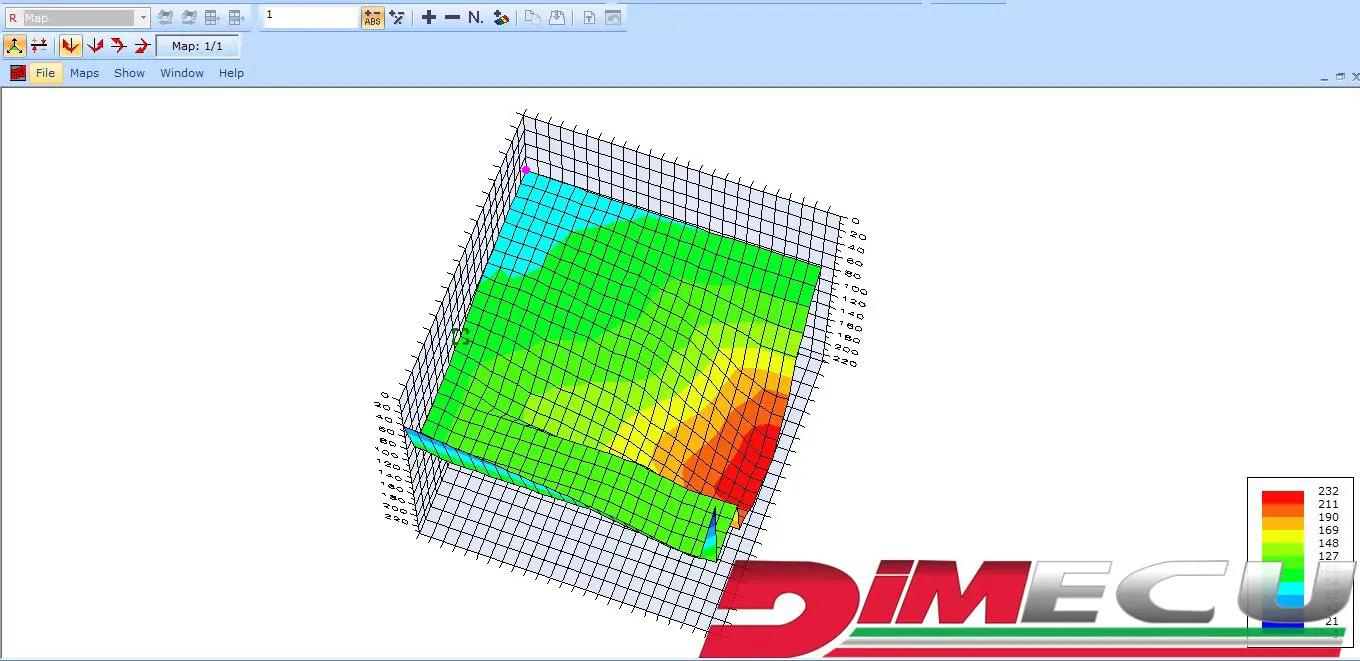The width and height of the screenshot is (1360, 661).
Task: Click the N. value icon
Action: coord(476,17)
